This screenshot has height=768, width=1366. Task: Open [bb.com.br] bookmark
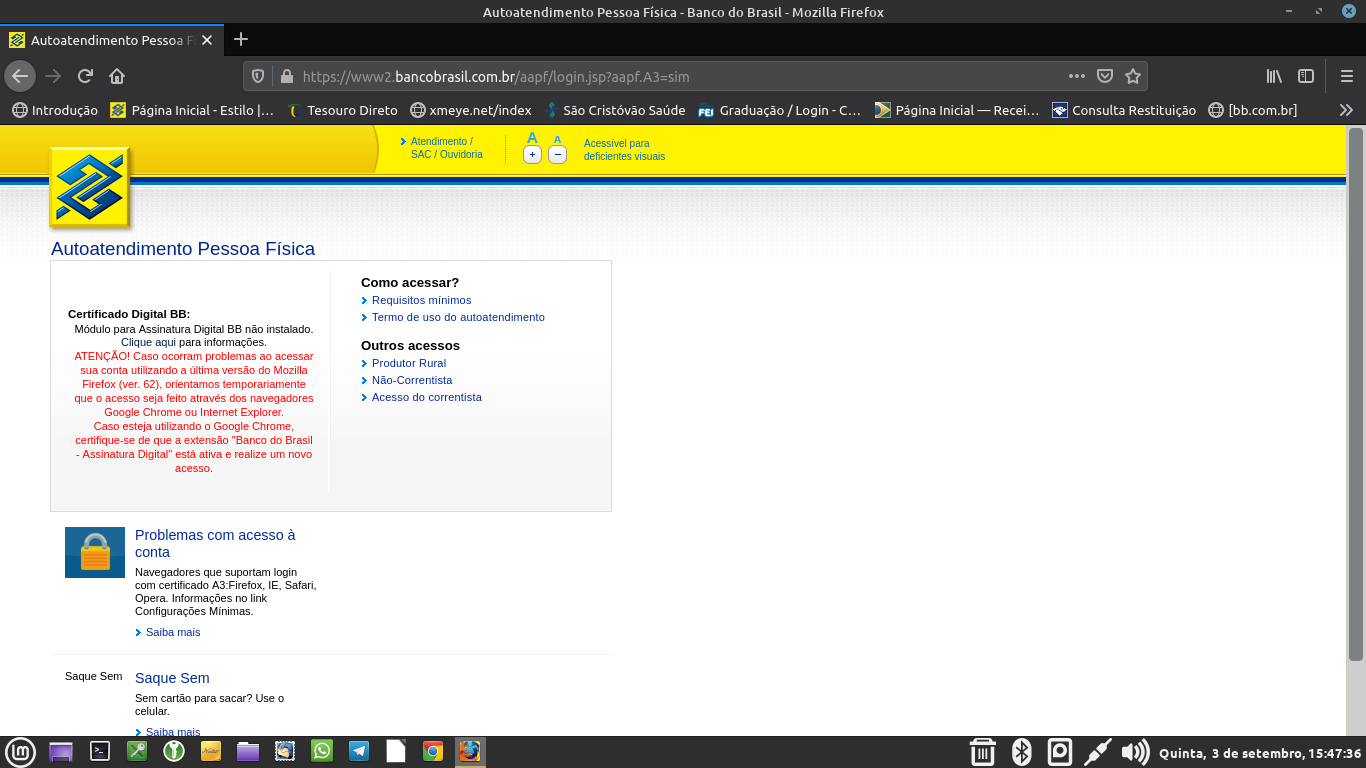point(1253,110)
